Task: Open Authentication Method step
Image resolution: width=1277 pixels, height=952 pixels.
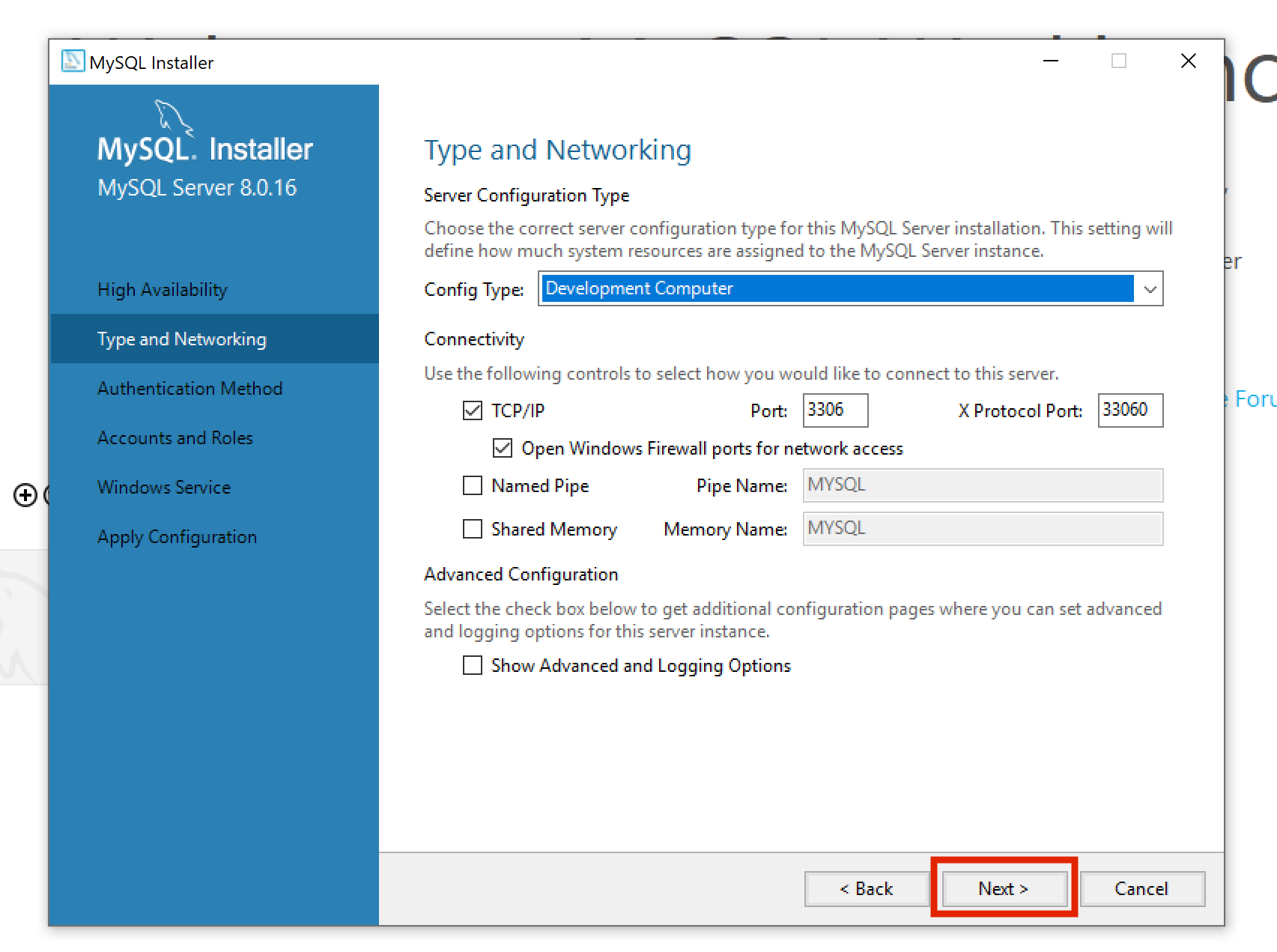Action: [190, 389]
